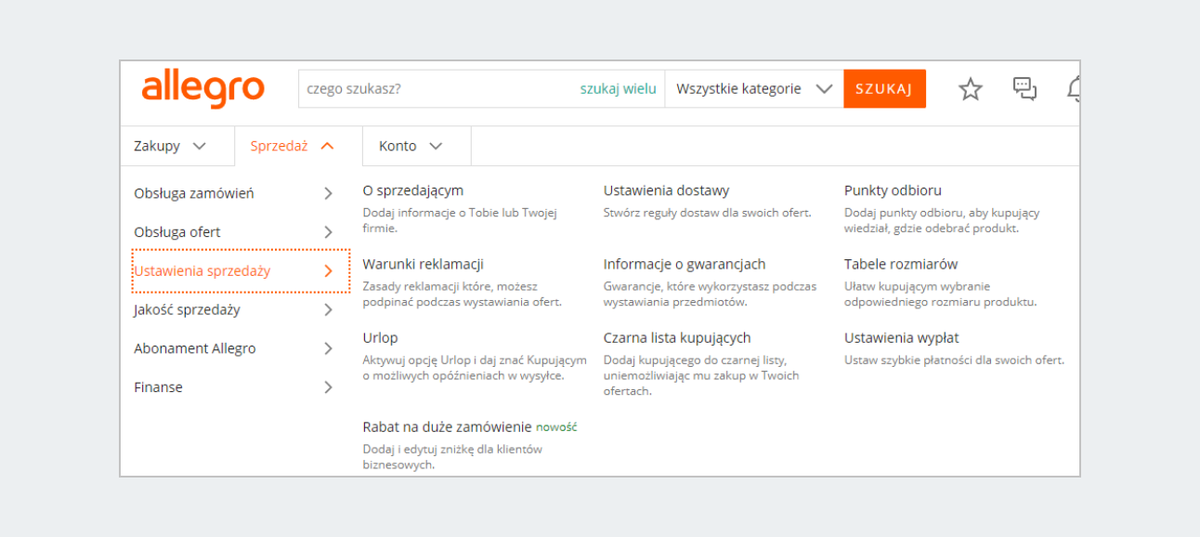Click description starting 'Dodaj punkty odbioru'
1200x537 pixels.
(x=942, y=220)
